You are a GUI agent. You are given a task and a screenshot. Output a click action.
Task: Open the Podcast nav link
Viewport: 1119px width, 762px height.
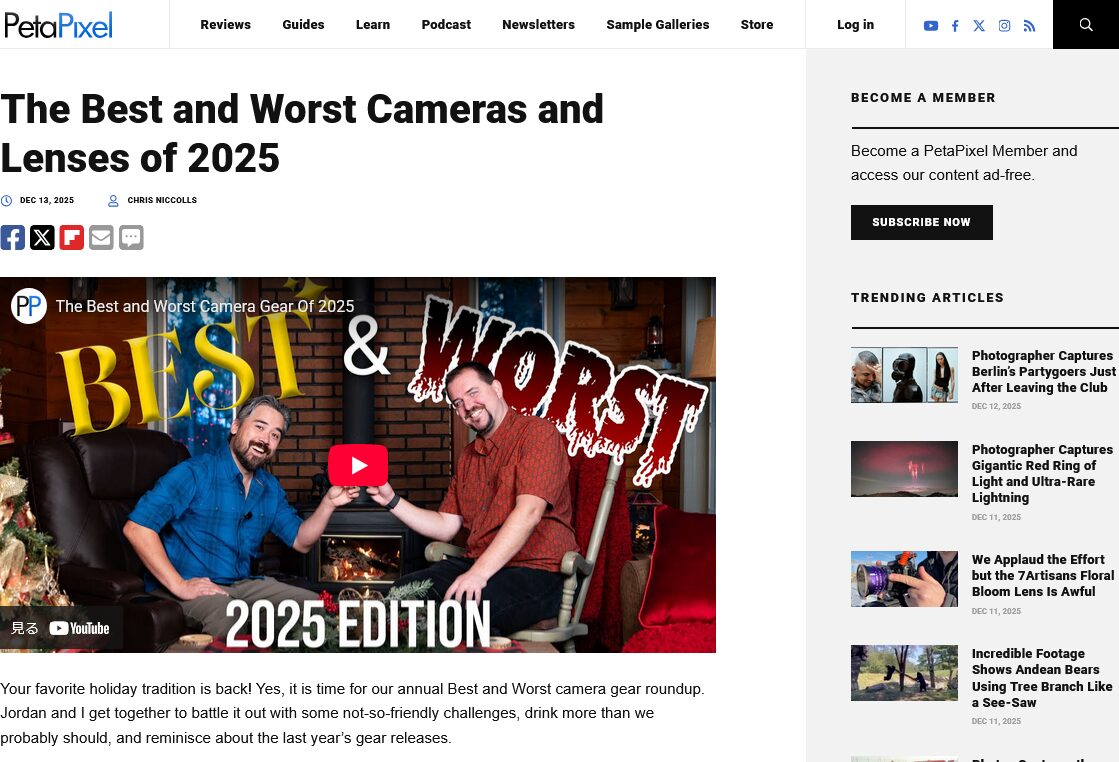(446, 25)
